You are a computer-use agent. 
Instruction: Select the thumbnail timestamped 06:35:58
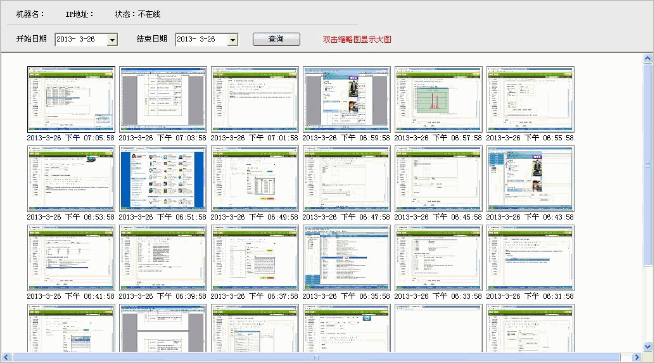347,258
